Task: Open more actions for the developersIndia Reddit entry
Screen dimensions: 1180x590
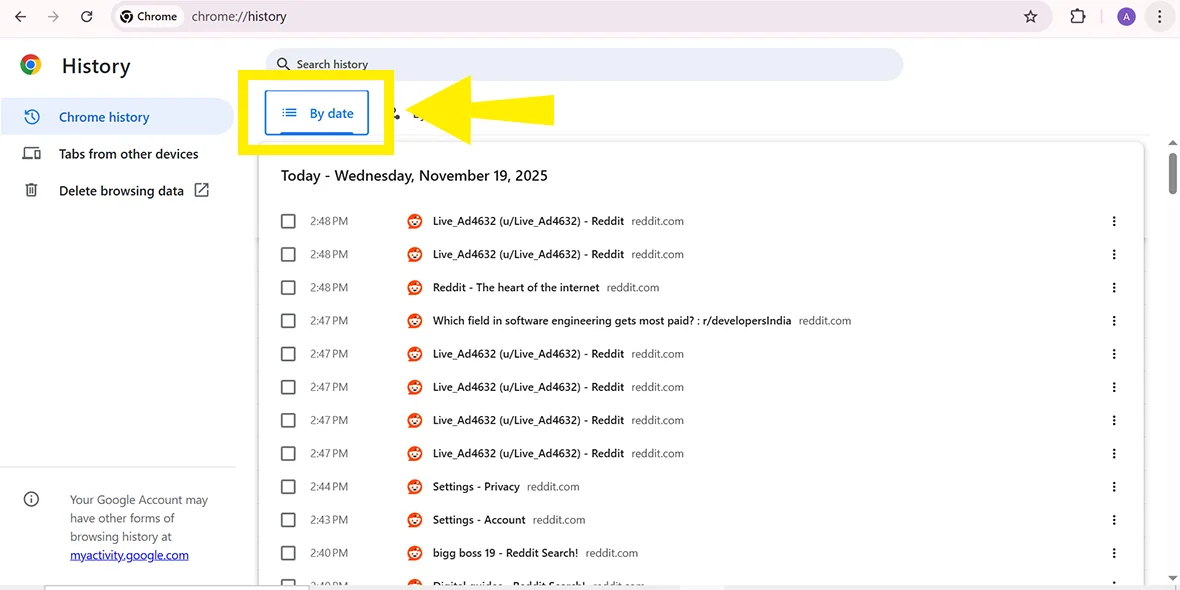Action: tap(1114, 320)
